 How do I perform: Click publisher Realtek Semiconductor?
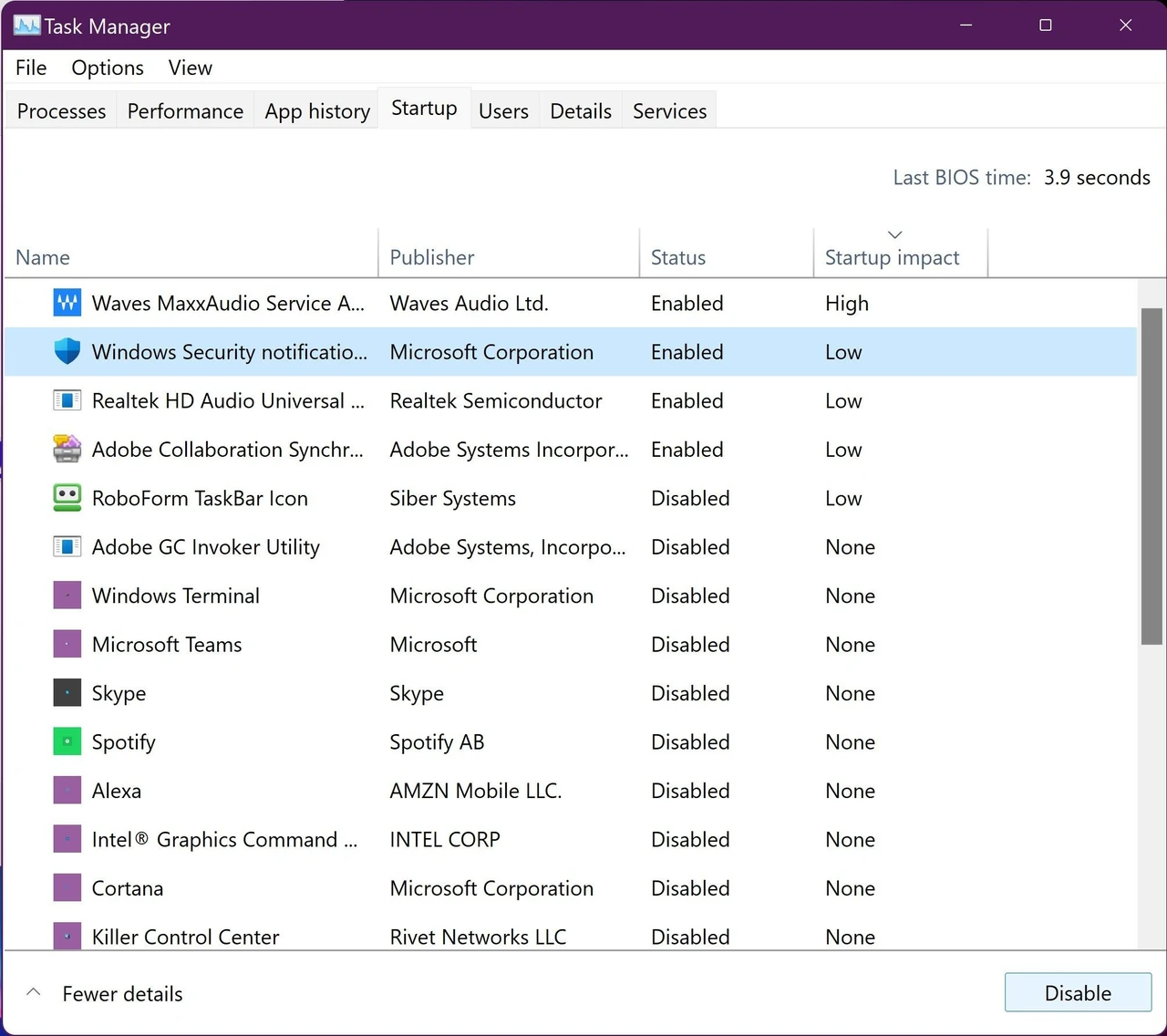point(496,400)
